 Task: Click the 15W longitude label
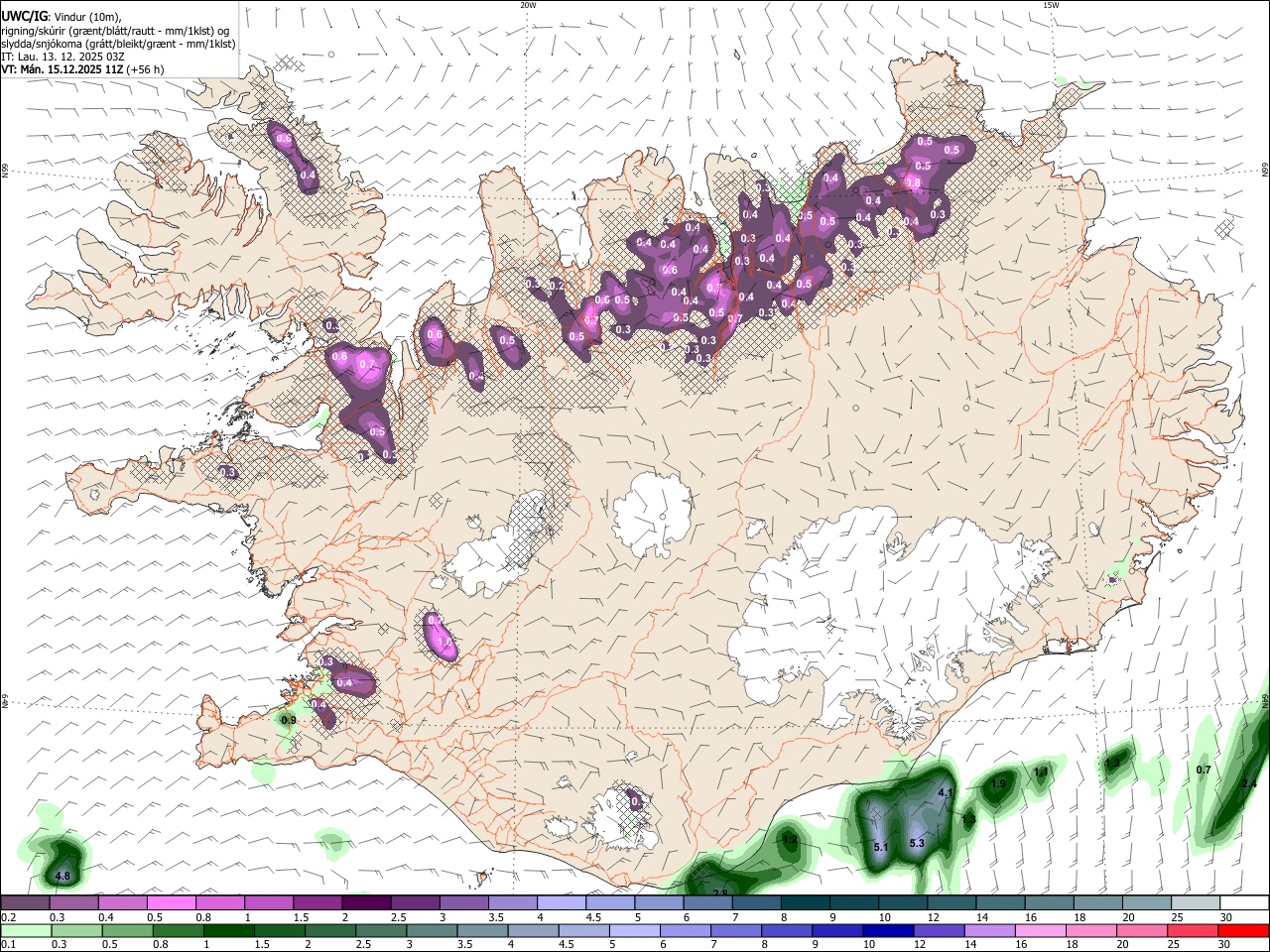[1051, 5]
